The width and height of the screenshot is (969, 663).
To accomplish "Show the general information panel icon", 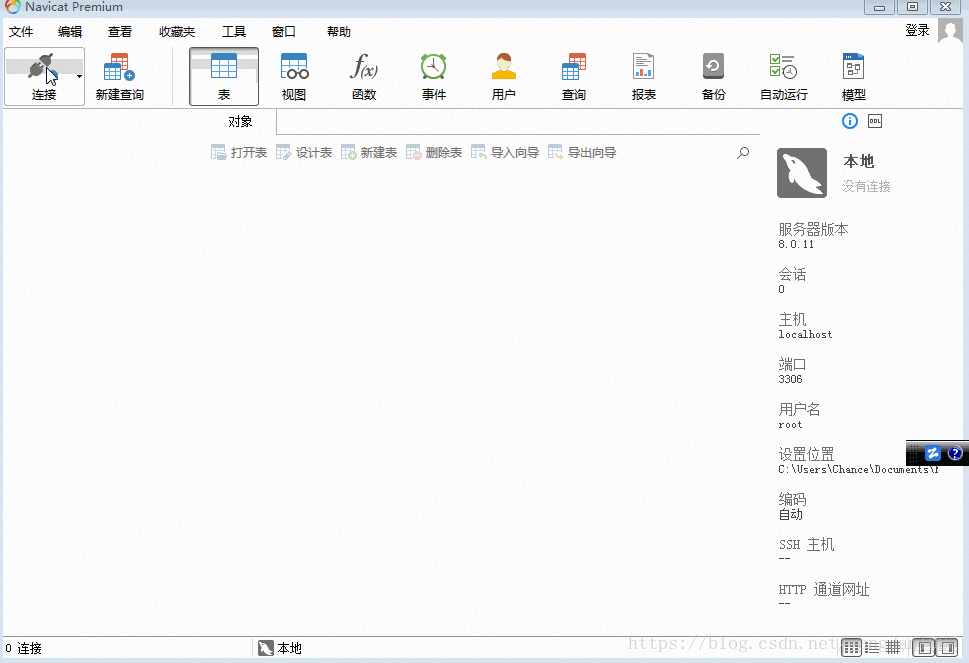I will (850, 121).
